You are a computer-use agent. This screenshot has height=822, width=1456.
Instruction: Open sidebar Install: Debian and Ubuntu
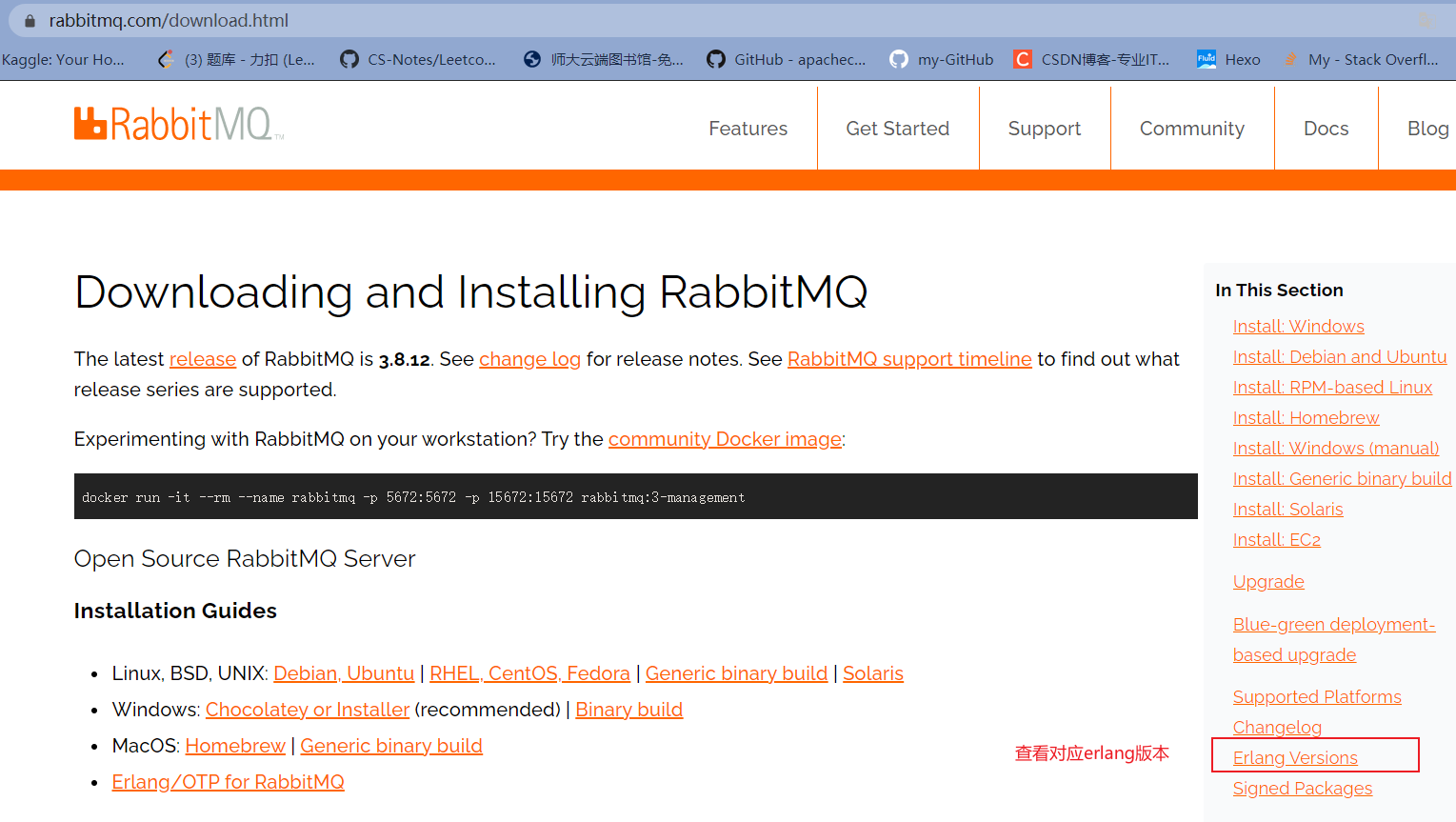pyautogui.click(x=1339, y=357)
